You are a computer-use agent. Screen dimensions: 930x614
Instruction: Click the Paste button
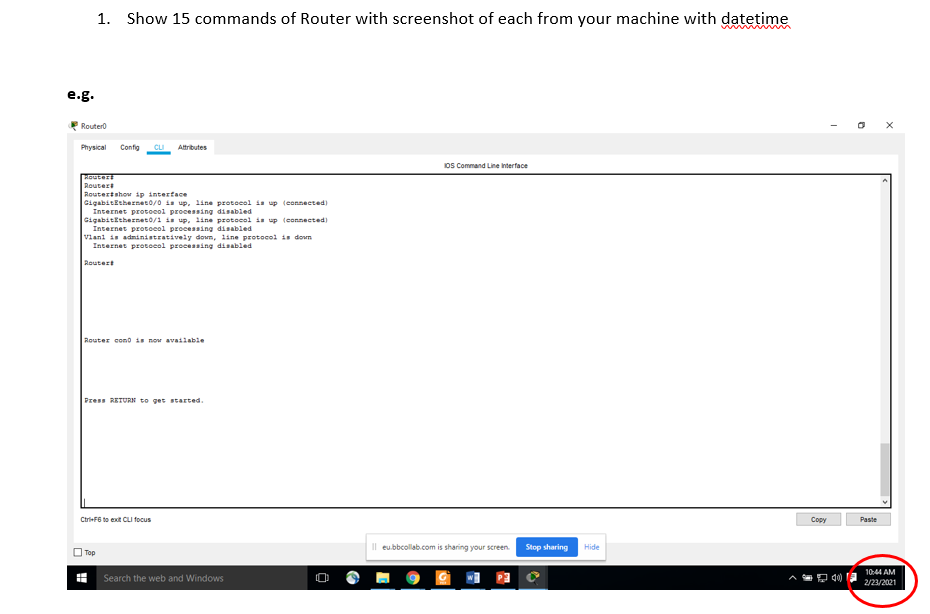pyautogui.click(x=867, y=519)
